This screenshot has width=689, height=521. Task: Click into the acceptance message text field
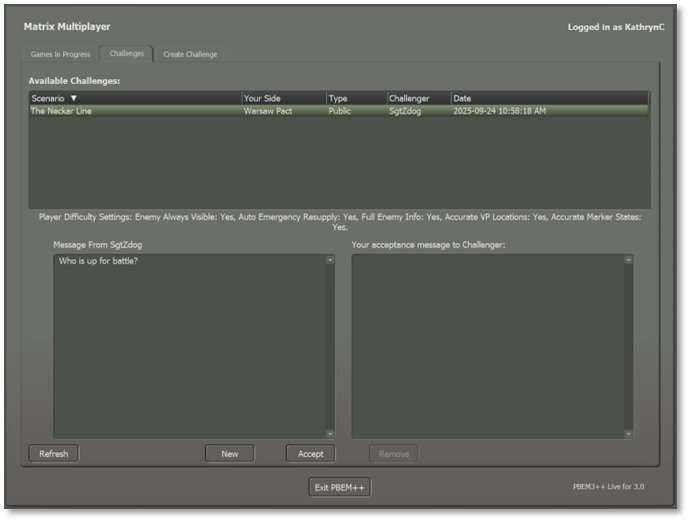click(x=486, y=345)
